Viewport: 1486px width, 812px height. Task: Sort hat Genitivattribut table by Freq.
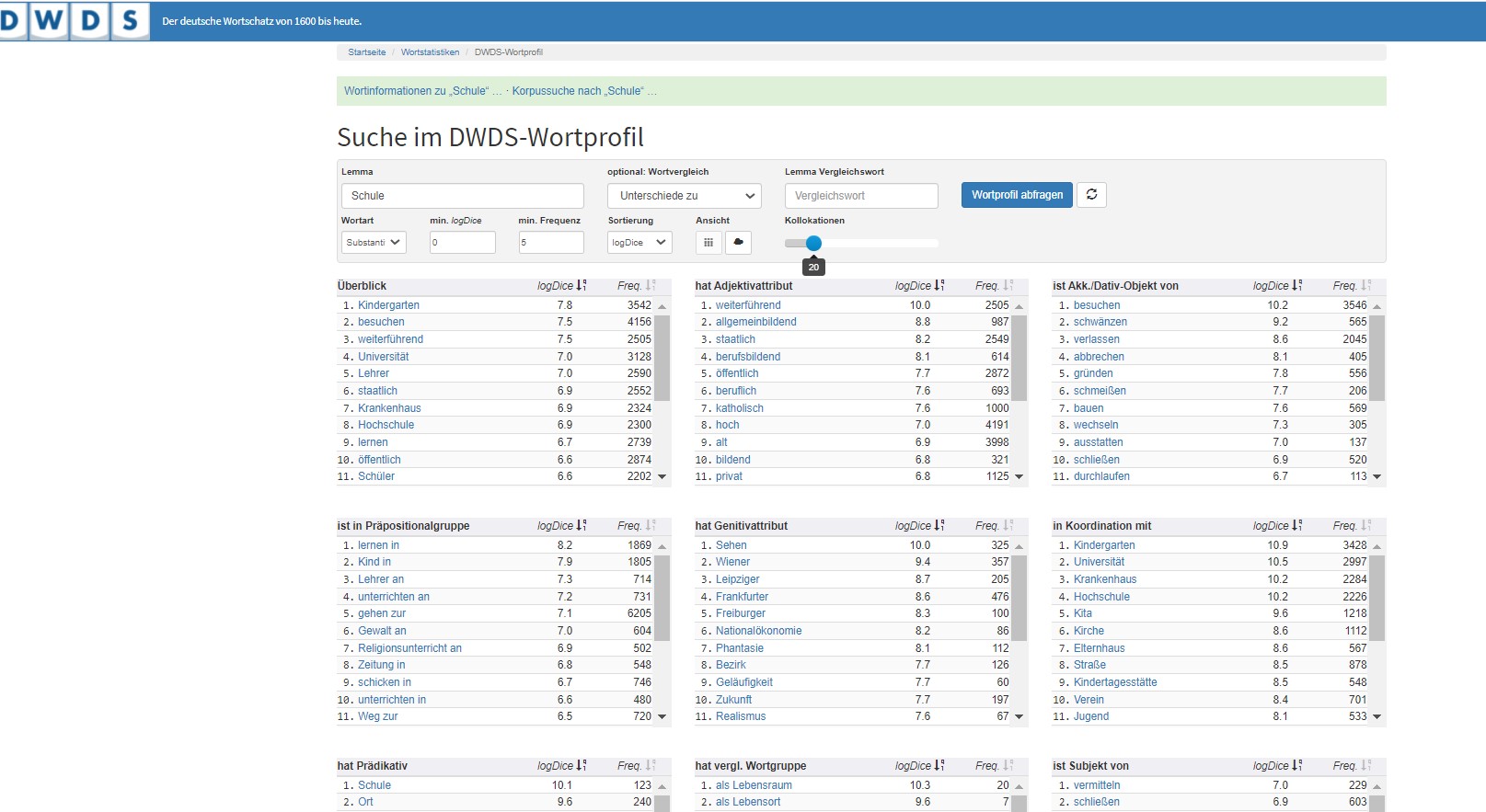[x=995, y=526]
